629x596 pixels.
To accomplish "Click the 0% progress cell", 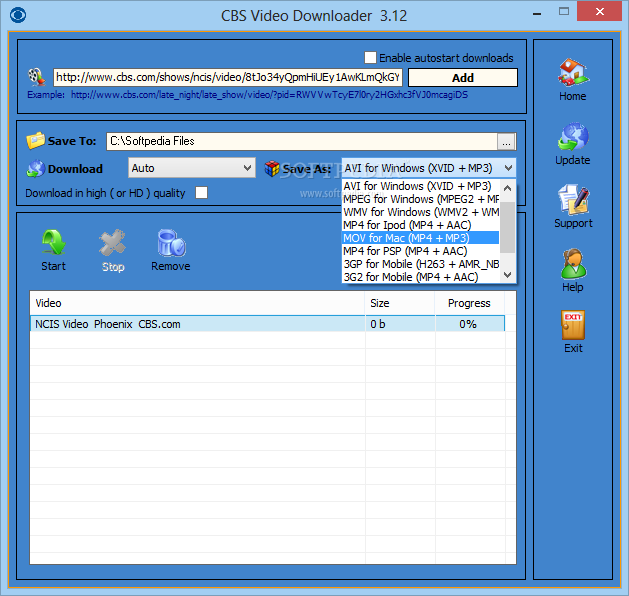I will pos(469,324).
